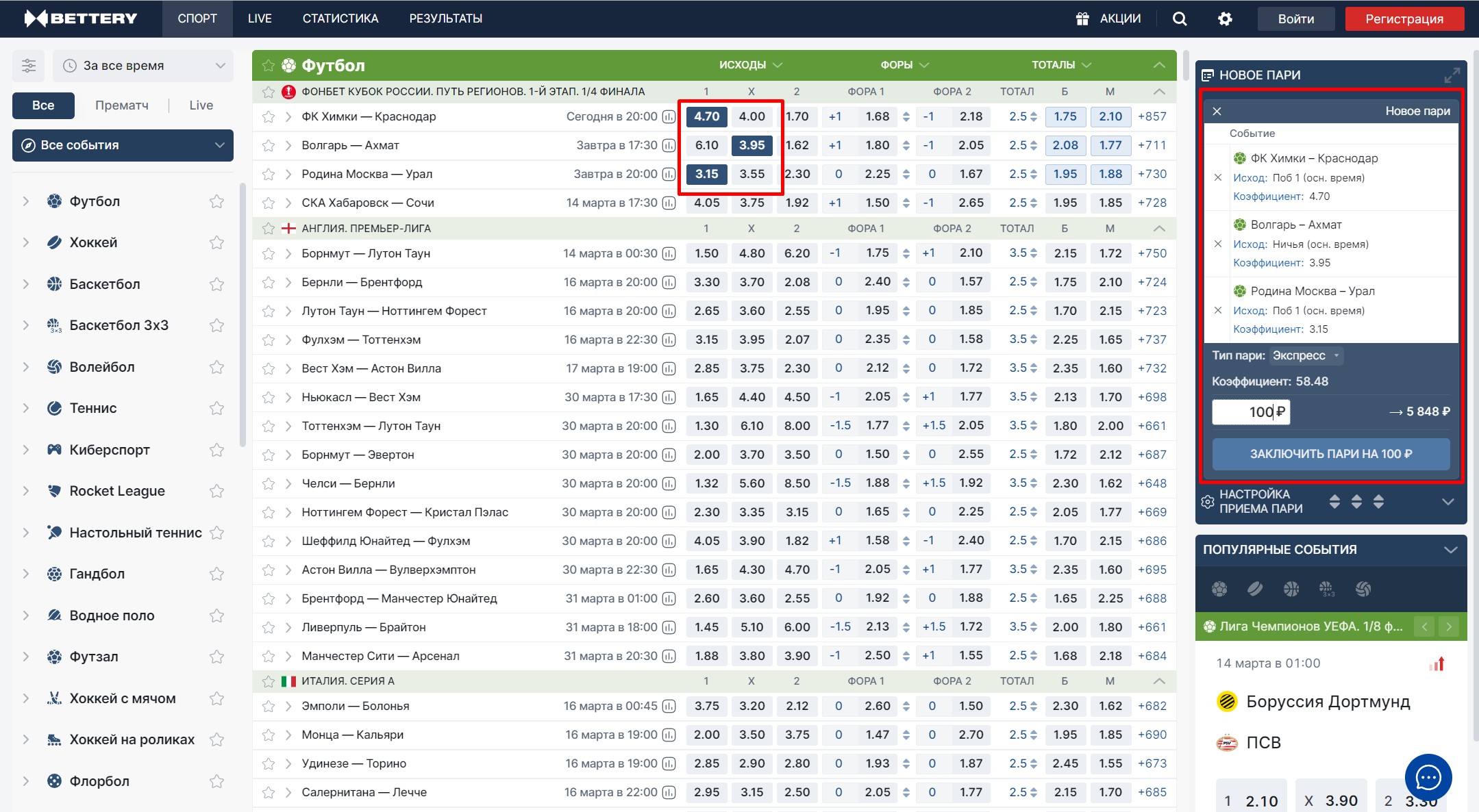Adjust handicap stepper for ФК Химки row
Viewport: 1479px width, 812px height.
coord(906,117)
